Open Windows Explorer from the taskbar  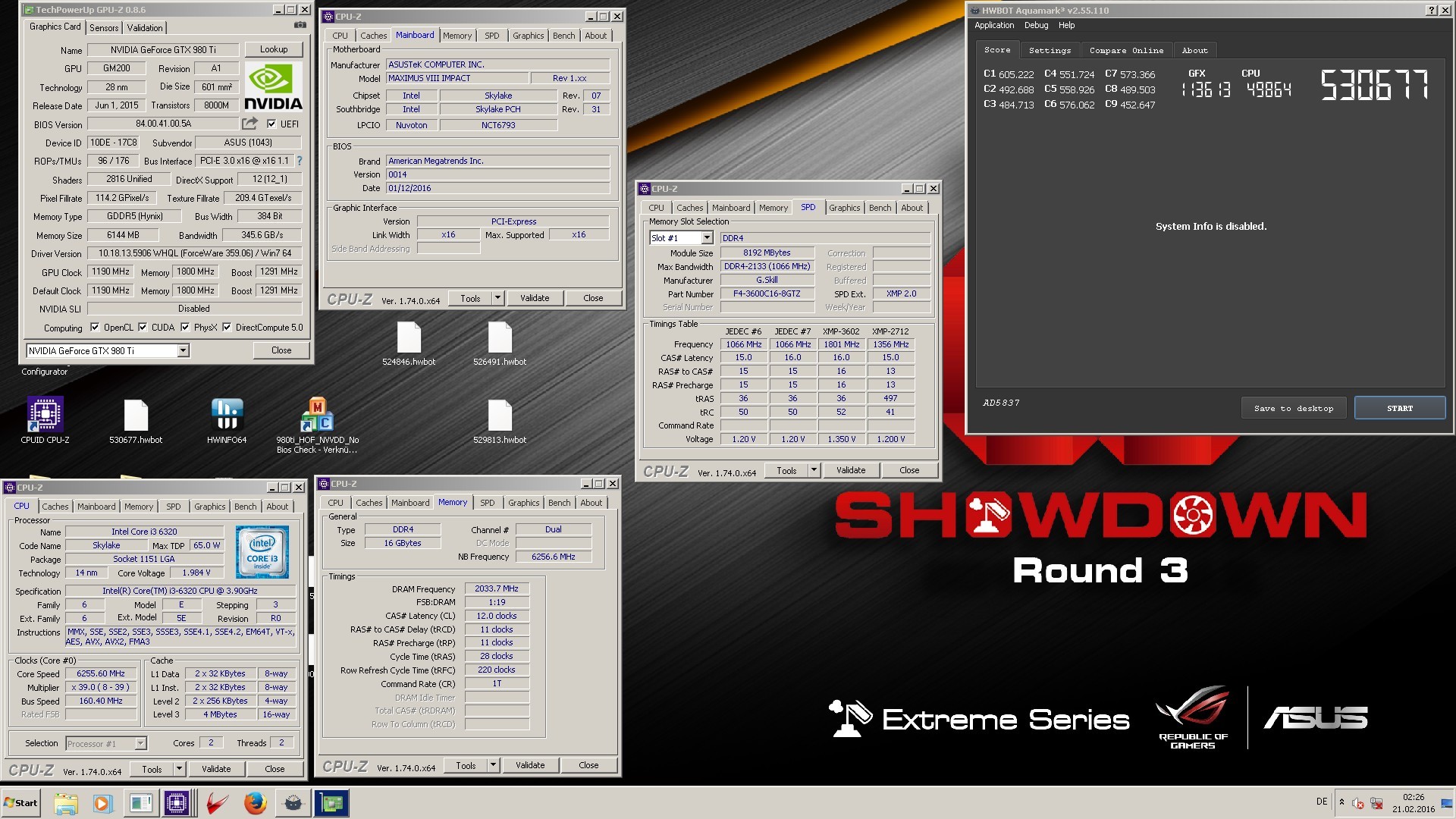click(x=66, y=803)
